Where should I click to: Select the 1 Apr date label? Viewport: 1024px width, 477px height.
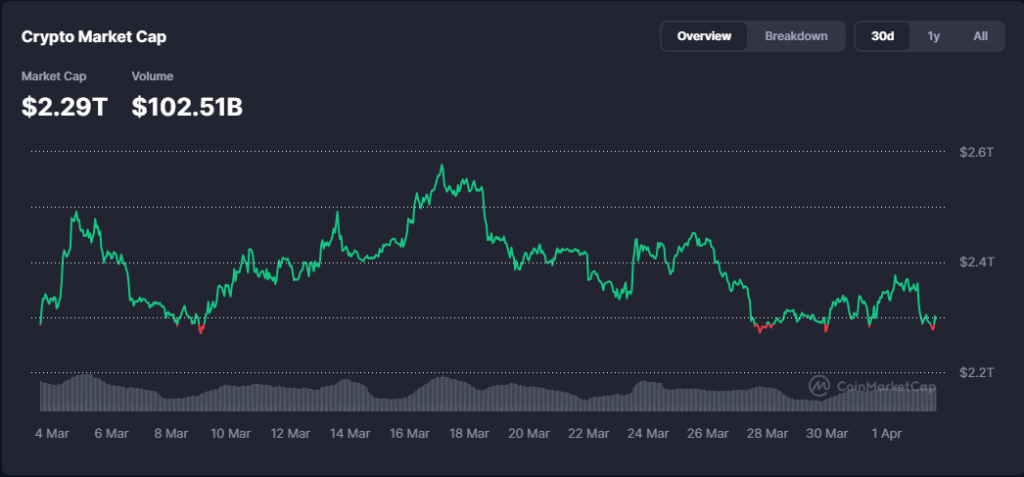click(x=886, y=434)
